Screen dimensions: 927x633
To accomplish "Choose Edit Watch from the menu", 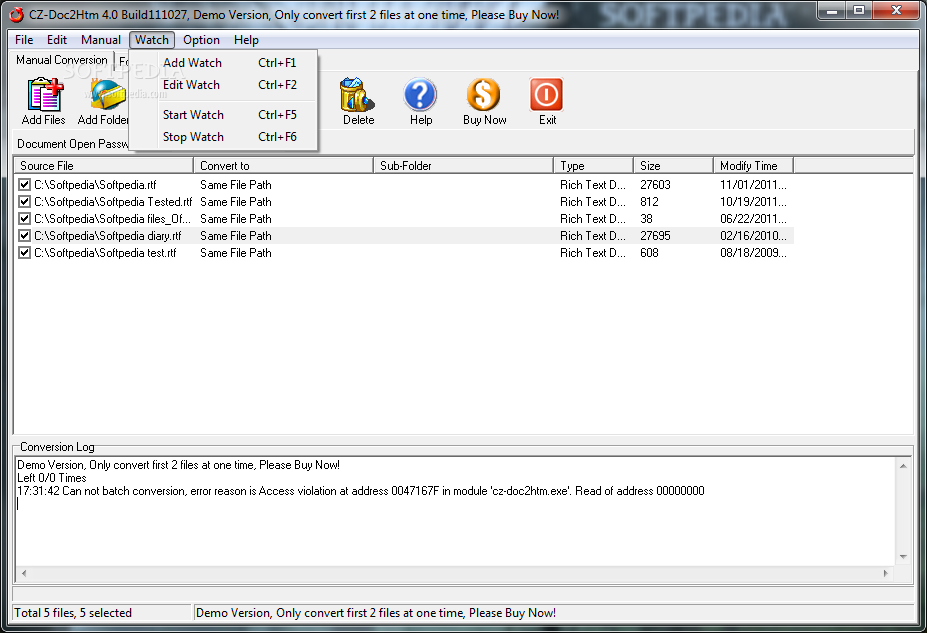I will point(223,85).
